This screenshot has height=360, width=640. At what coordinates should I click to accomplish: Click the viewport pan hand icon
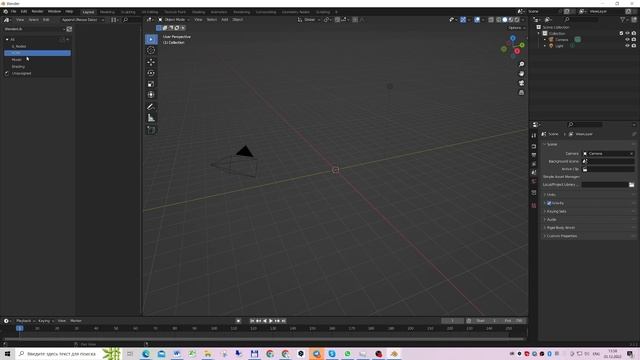coord(521,74)
